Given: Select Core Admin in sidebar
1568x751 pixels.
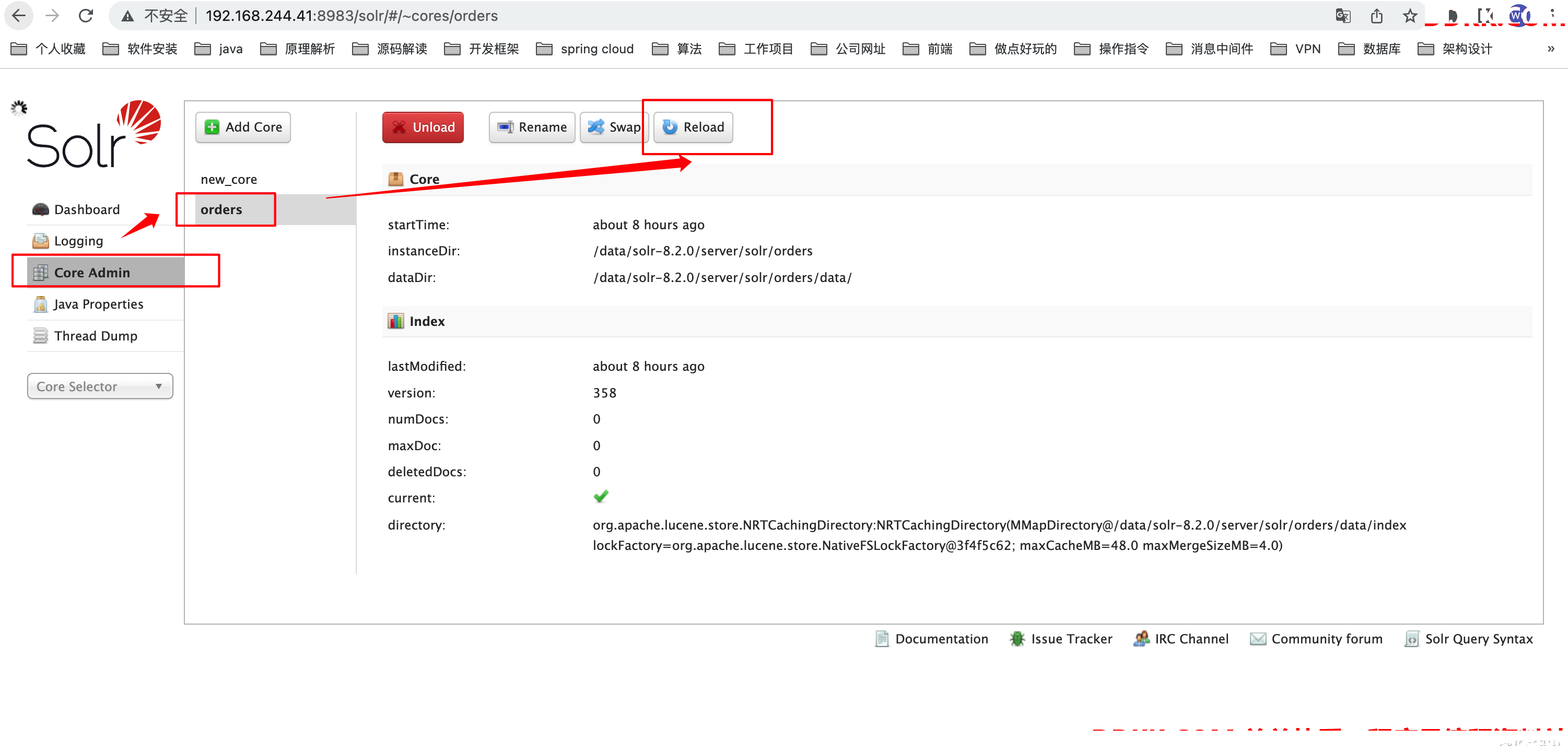Looking at the screenshot, I should [x=106, y=273].
